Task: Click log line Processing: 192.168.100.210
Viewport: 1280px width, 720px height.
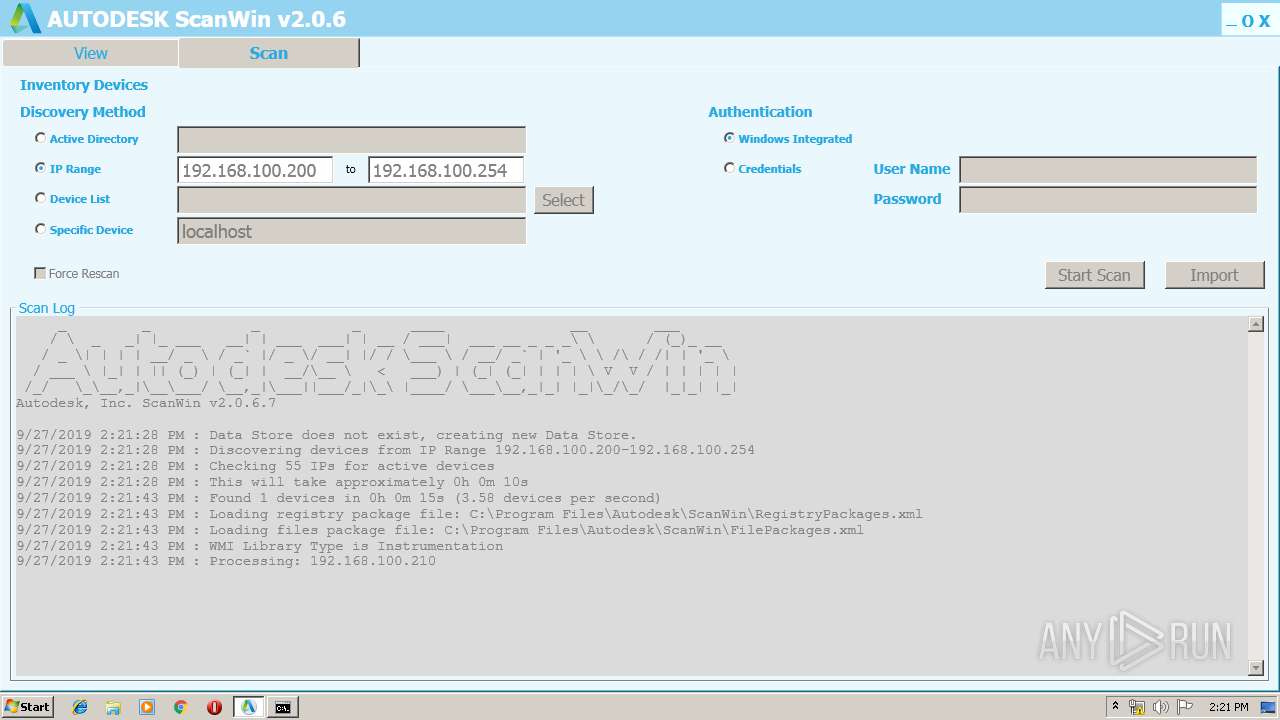Action: coord(226,562)
